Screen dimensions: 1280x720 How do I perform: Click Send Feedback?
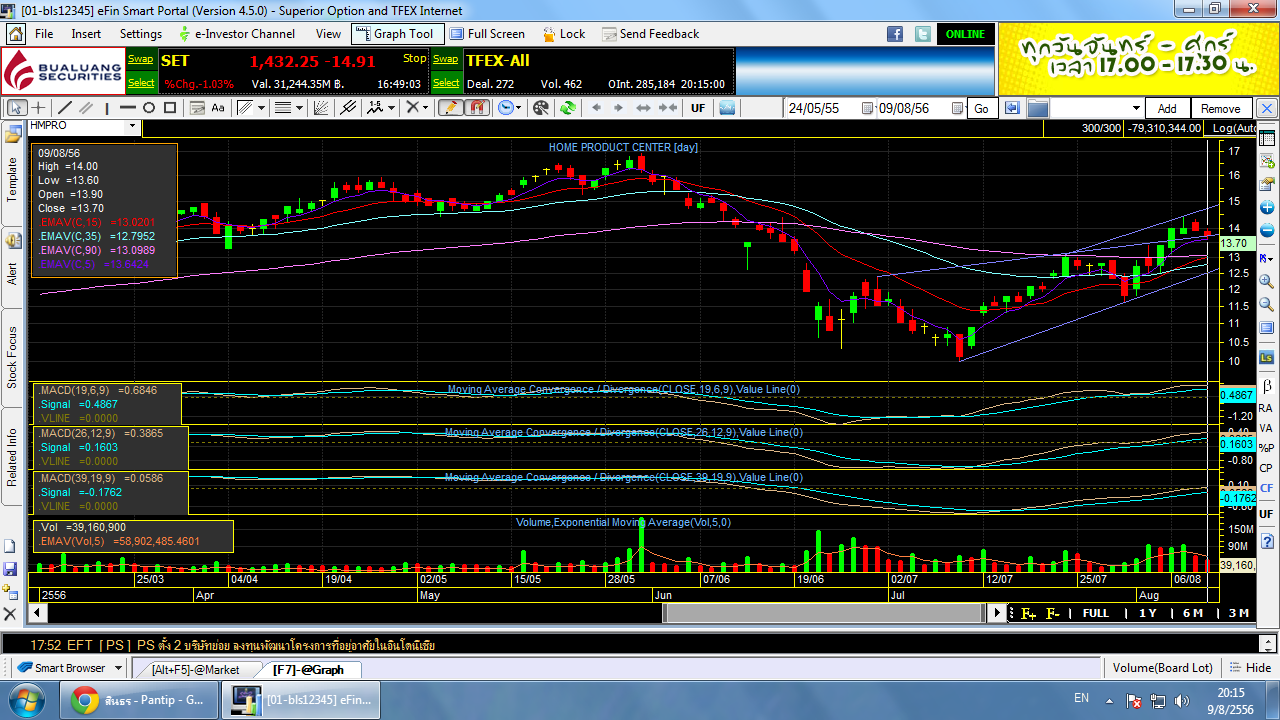650,34
